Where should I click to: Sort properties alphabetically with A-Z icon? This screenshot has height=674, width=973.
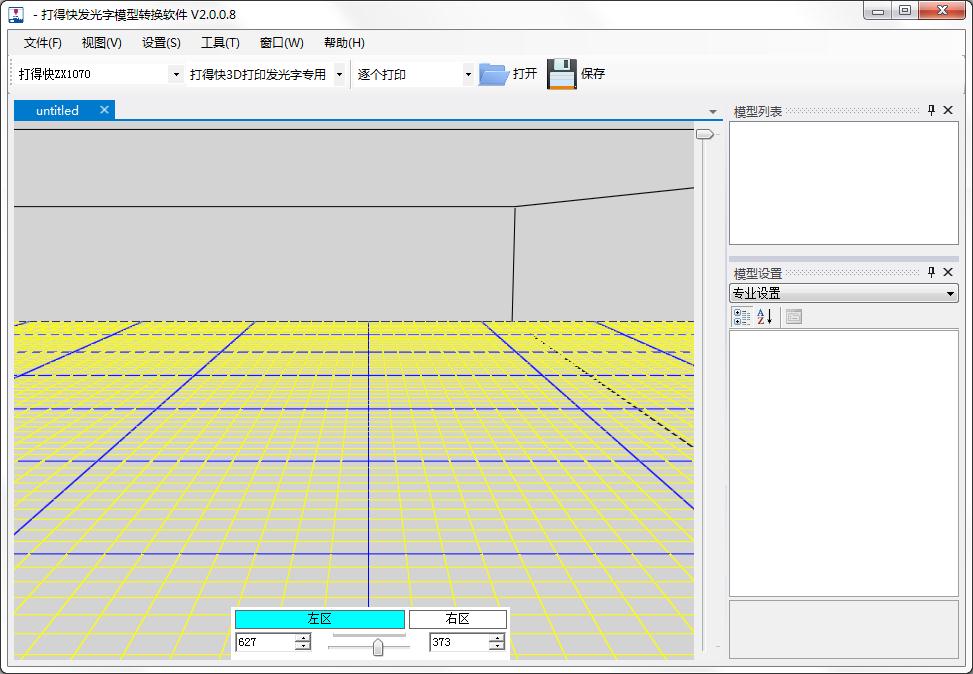pos(764,317)
